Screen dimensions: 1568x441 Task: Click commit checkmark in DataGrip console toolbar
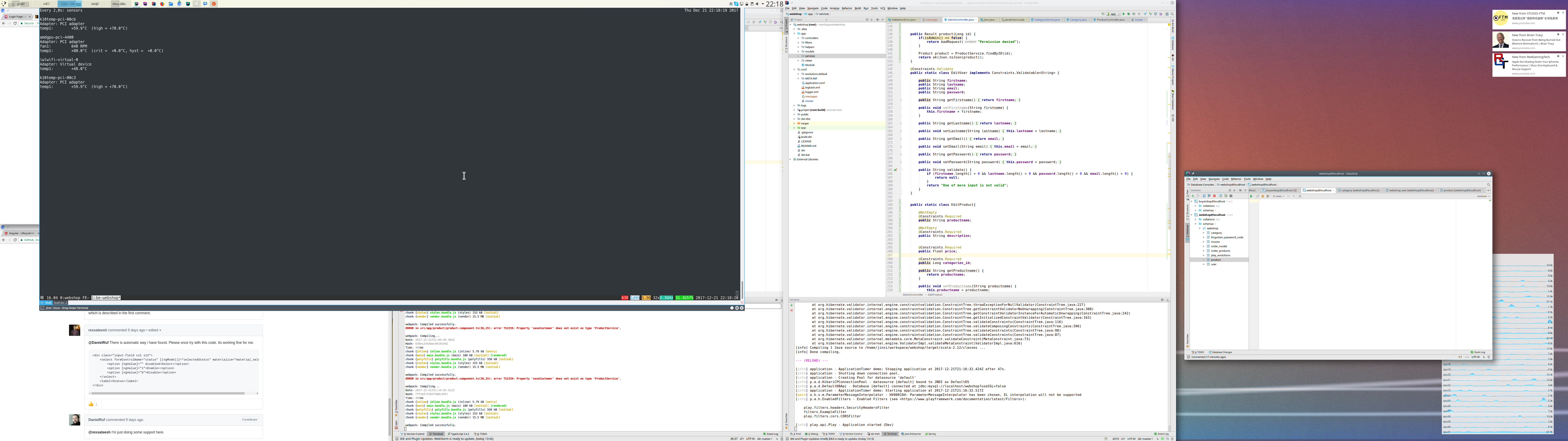[1289, 196]
